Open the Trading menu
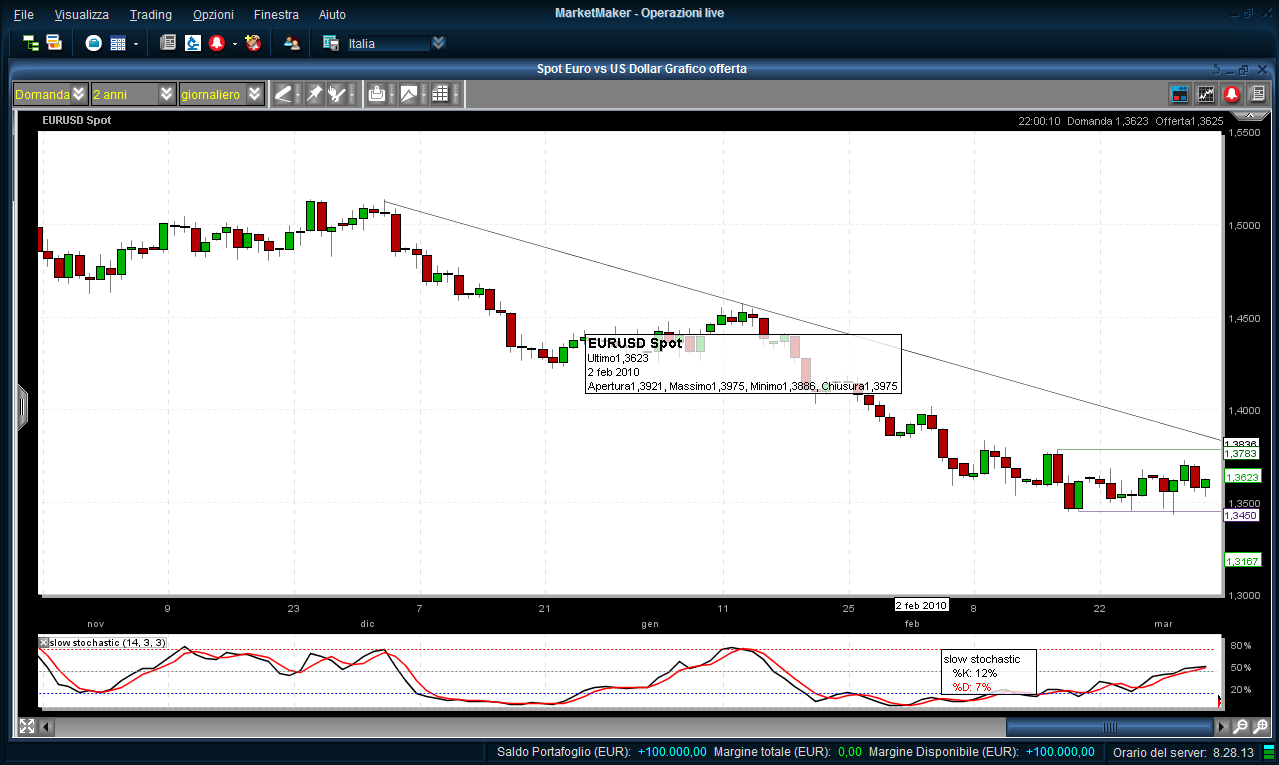 point(151,14)
